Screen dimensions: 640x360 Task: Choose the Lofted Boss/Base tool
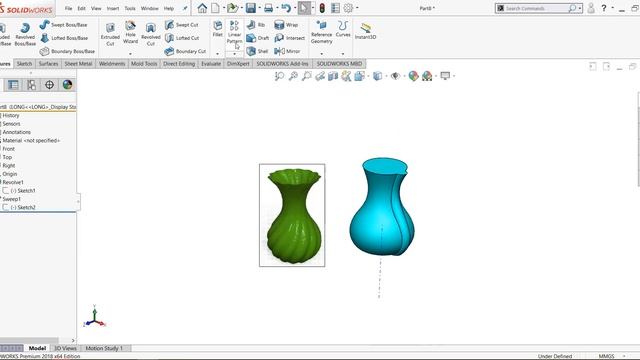click(x=64, y=38)
